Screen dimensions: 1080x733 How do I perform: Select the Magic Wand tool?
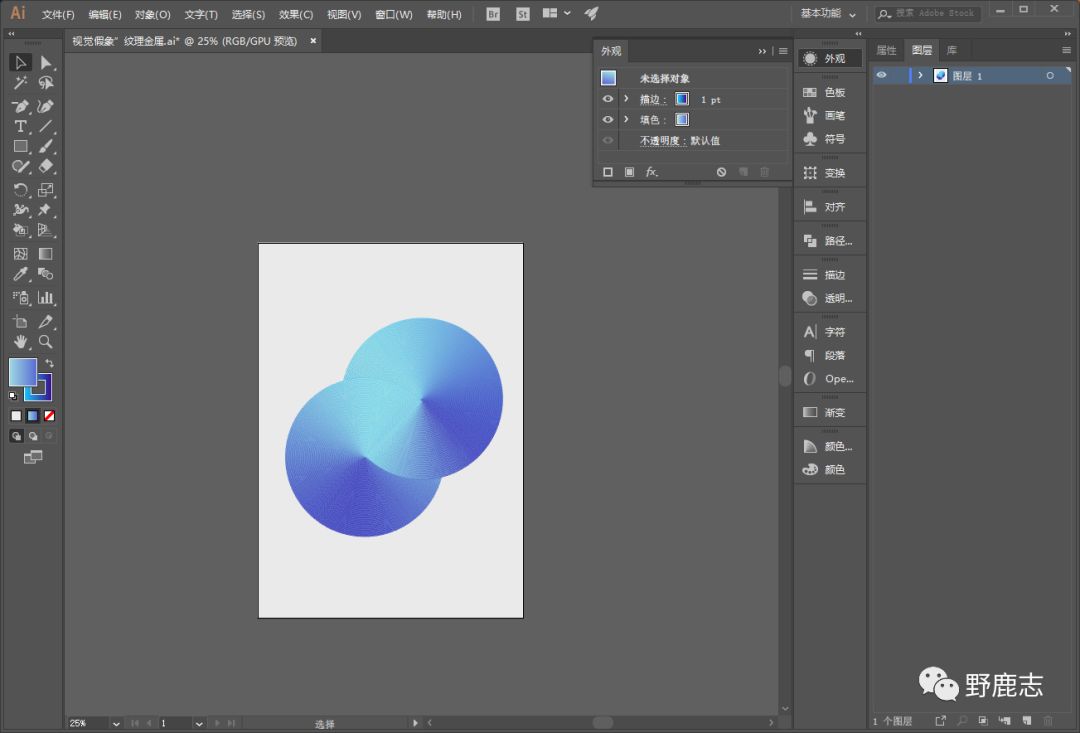tap(20, 83)
